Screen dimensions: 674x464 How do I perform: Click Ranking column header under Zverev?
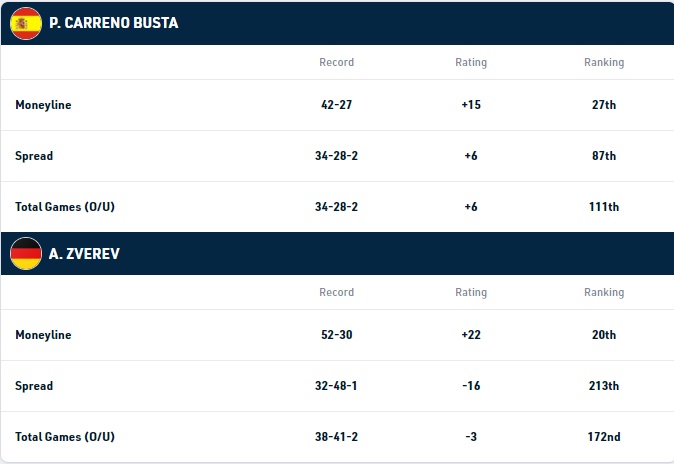pyautogui.click(x=604, y=292)
